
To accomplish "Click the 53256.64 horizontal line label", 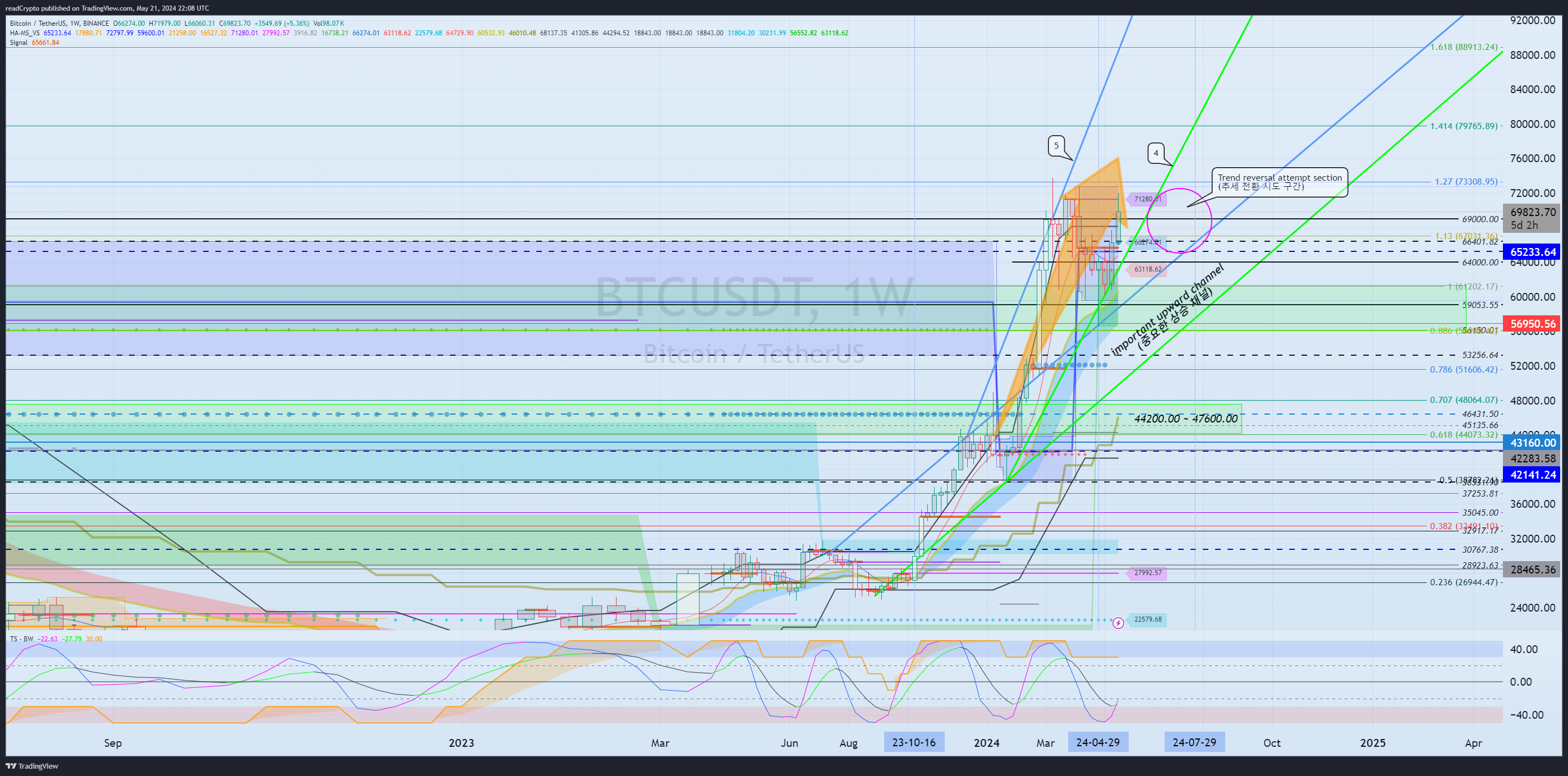I will pyautogui.click(x=1480, y=355).
